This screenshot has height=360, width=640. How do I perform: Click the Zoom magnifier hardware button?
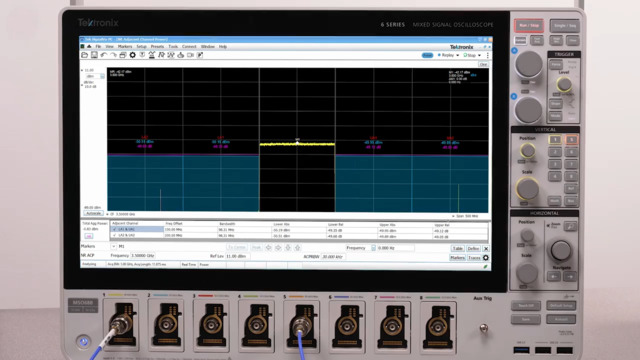pos(570,226)
